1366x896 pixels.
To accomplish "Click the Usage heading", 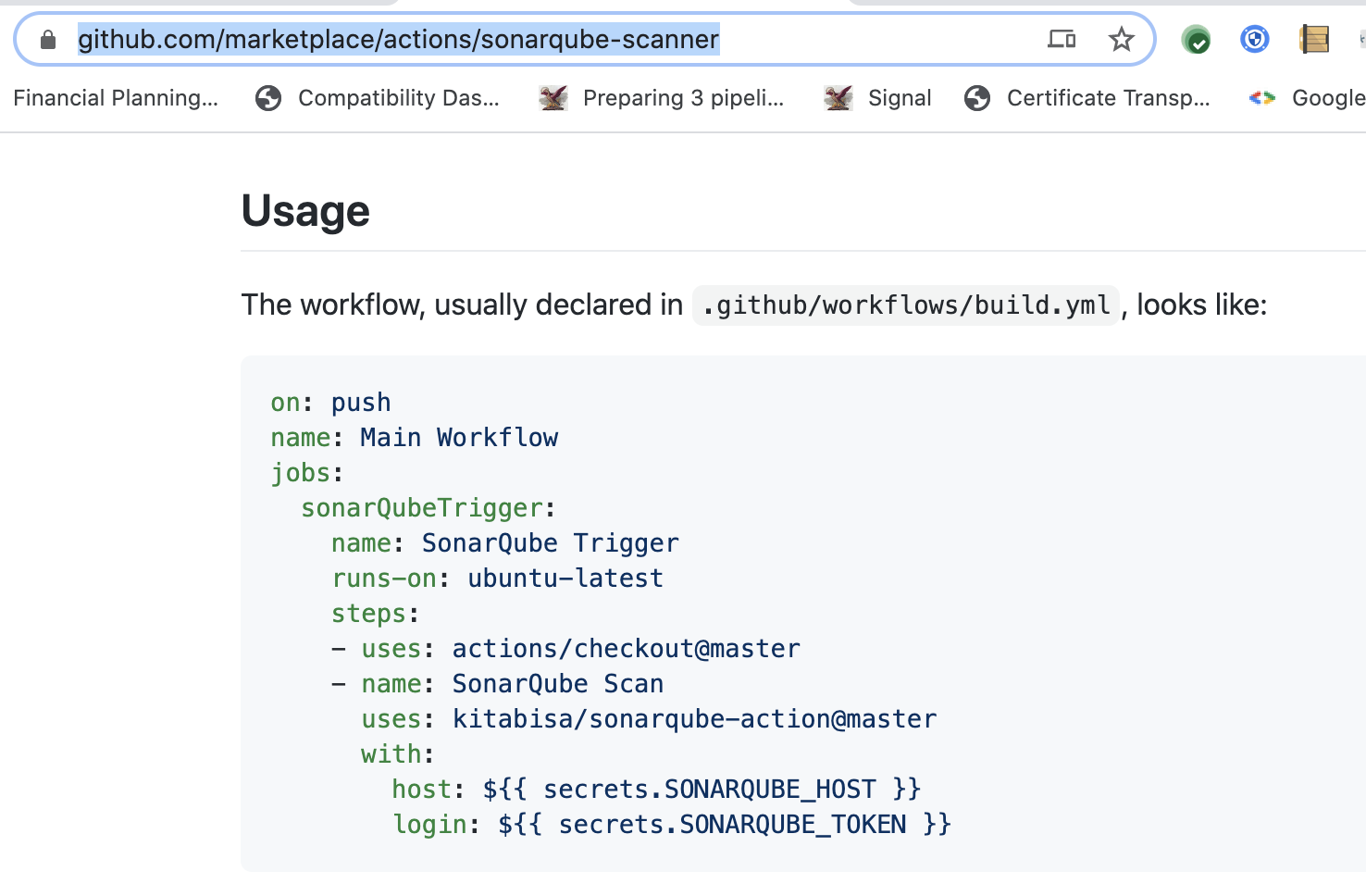I will point(305,211).
